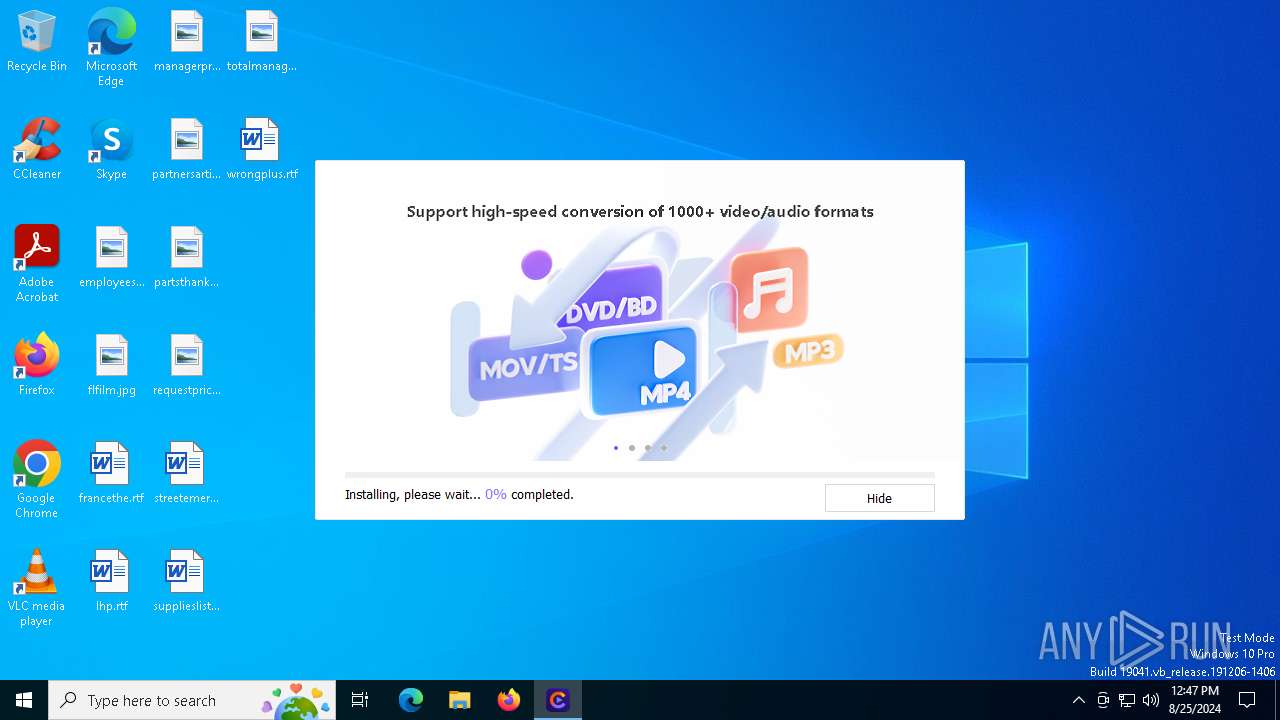This screenshot has width=1280, height=720.
Task: Open File Explorer from the taskbar
Action: coord(459,700)
